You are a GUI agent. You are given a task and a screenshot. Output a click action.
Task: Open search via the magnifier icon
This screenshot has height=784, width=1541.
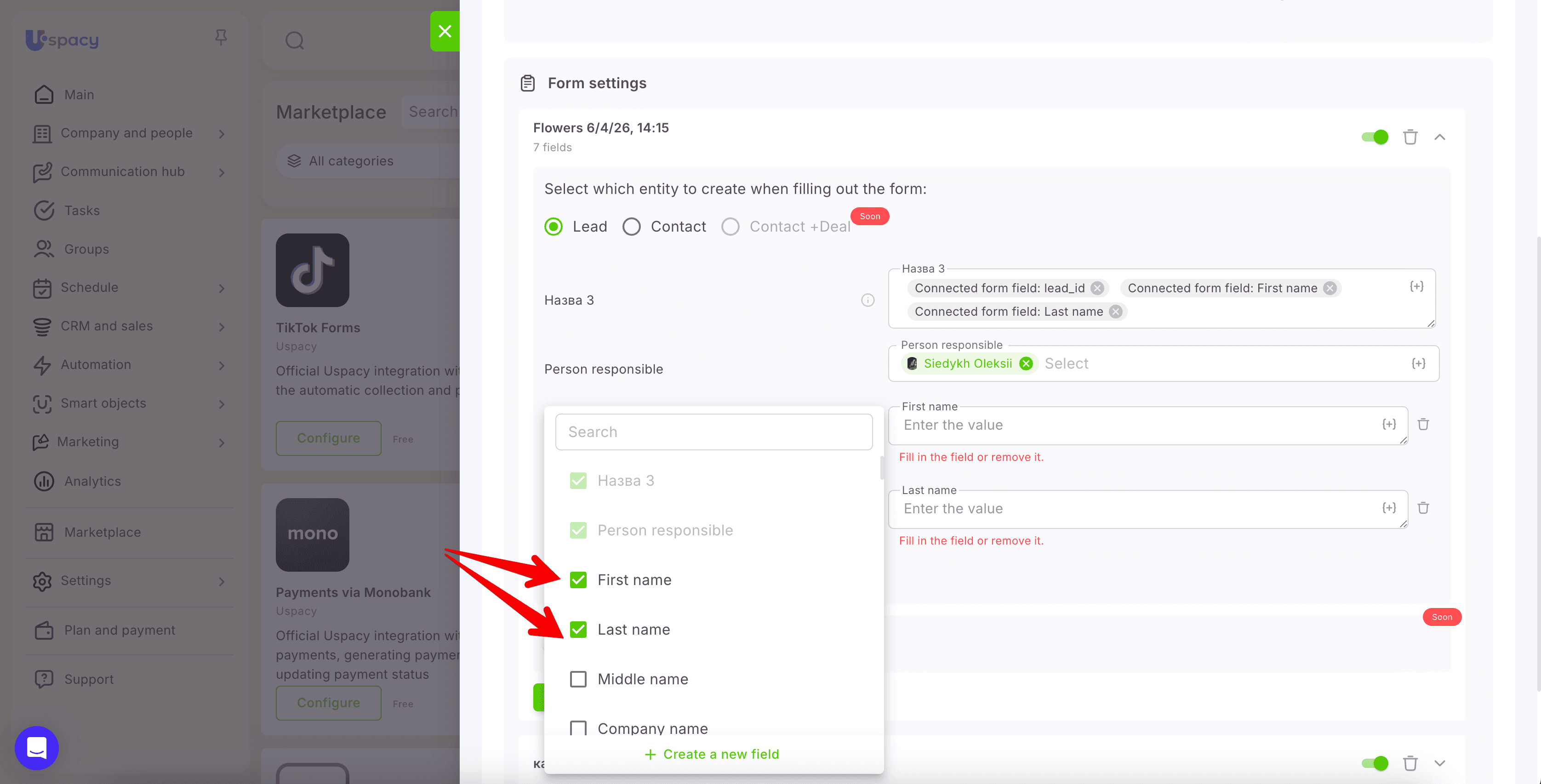[294, 40]
